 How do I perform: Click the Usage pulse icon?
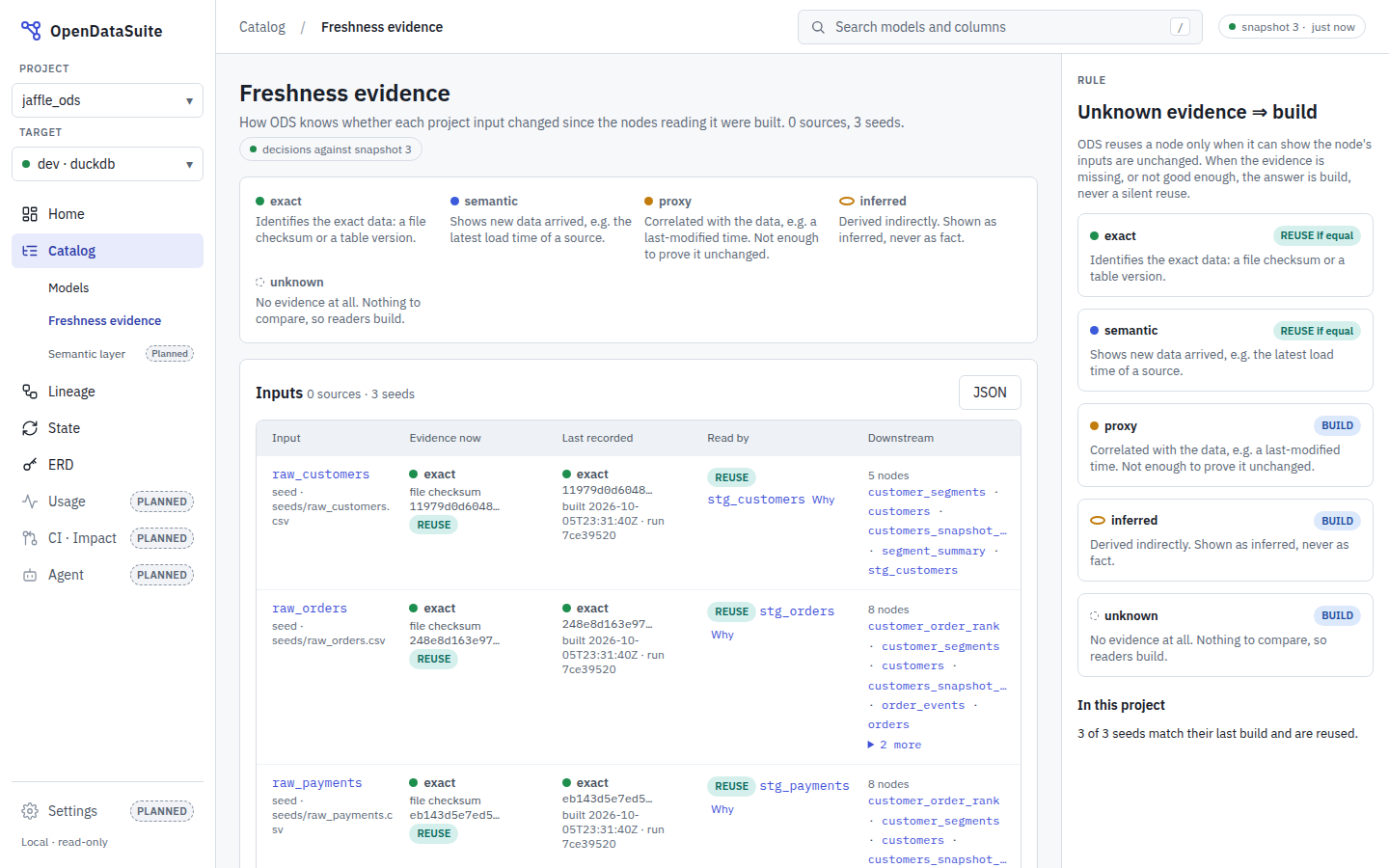[30, 502]
